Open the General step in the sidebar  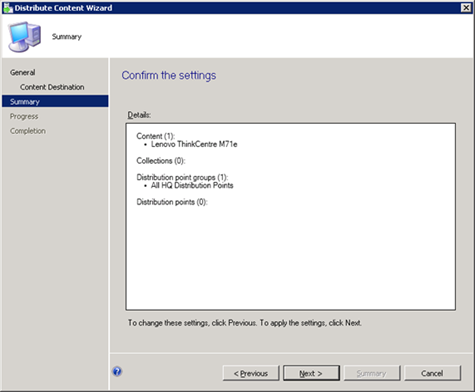point(22,72)
